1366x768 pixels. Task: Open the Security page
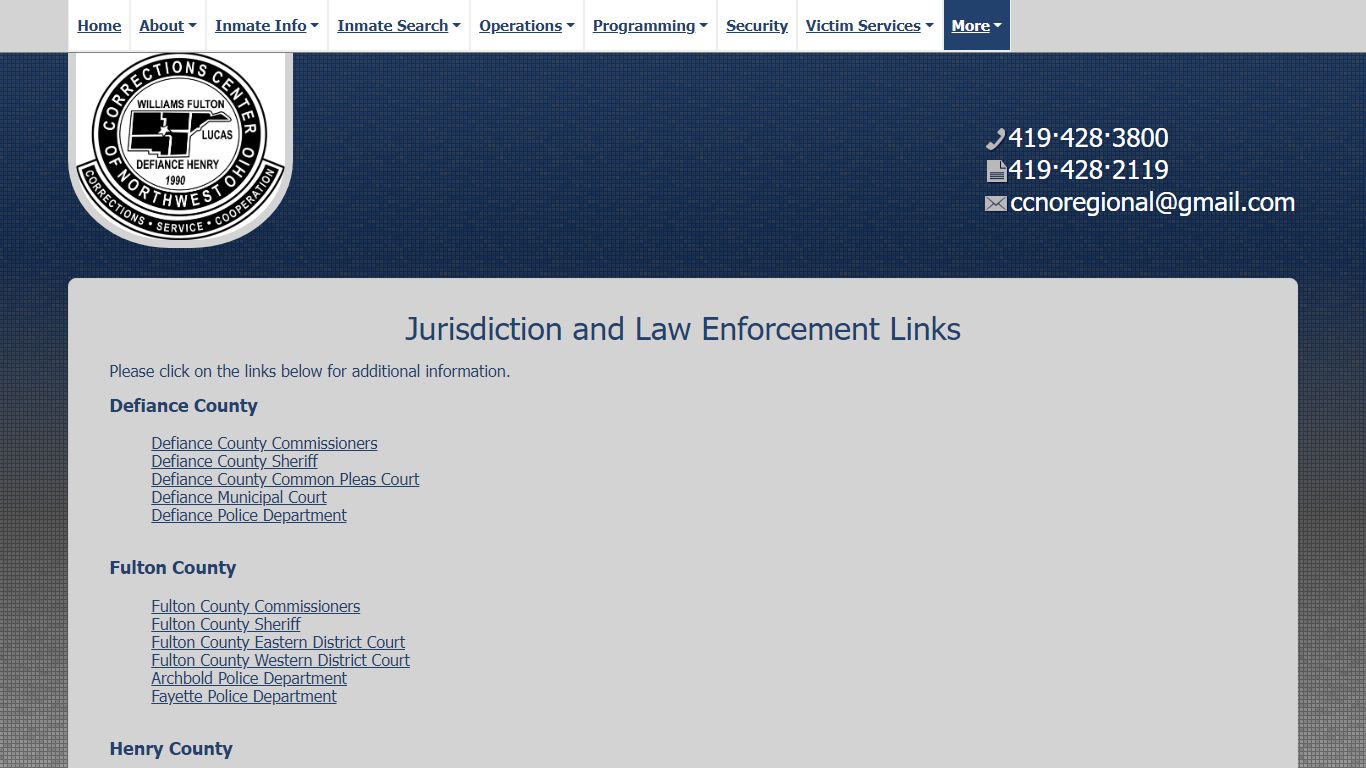(757, 26)
